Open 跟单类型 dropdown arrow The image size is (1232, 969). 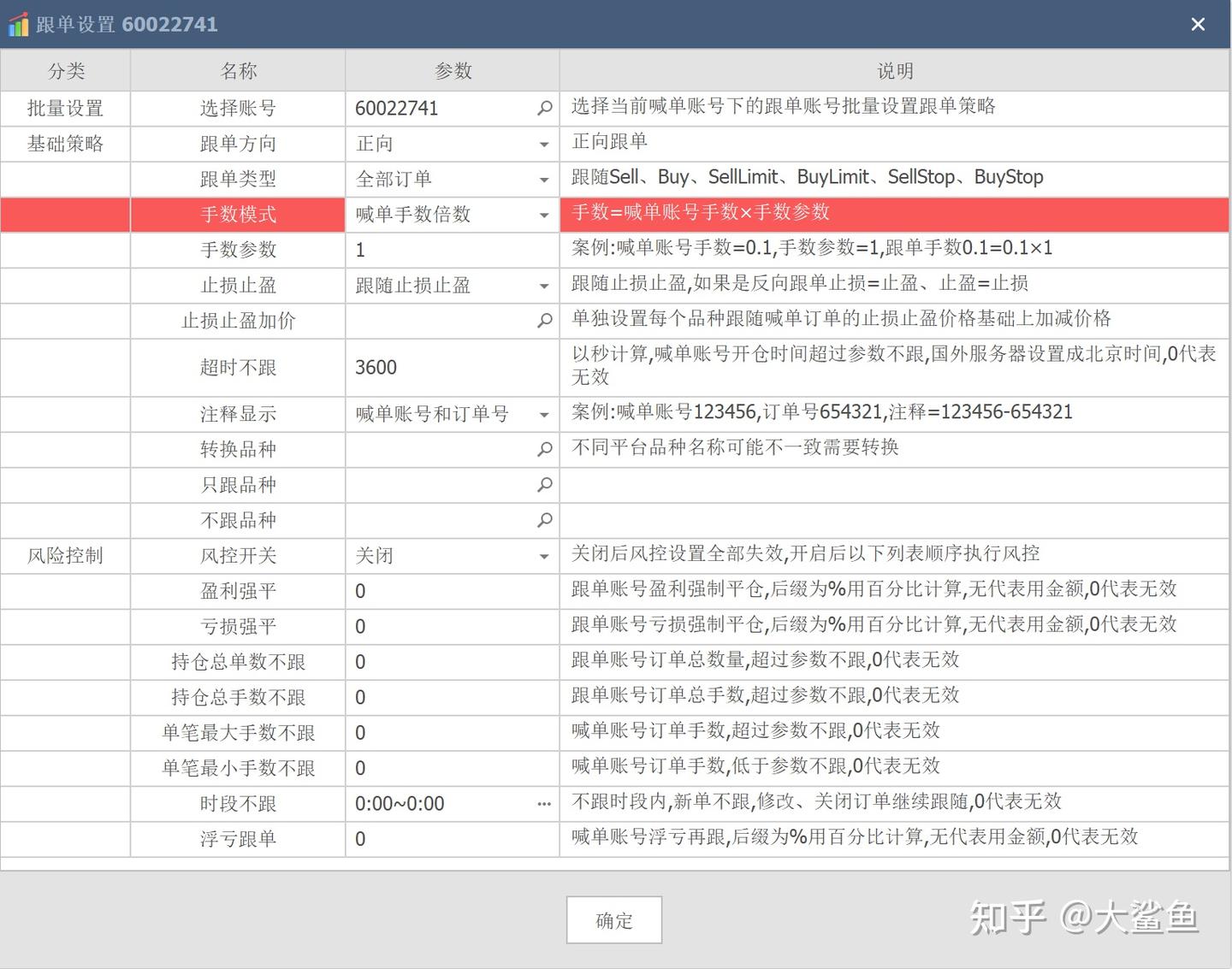544,180
